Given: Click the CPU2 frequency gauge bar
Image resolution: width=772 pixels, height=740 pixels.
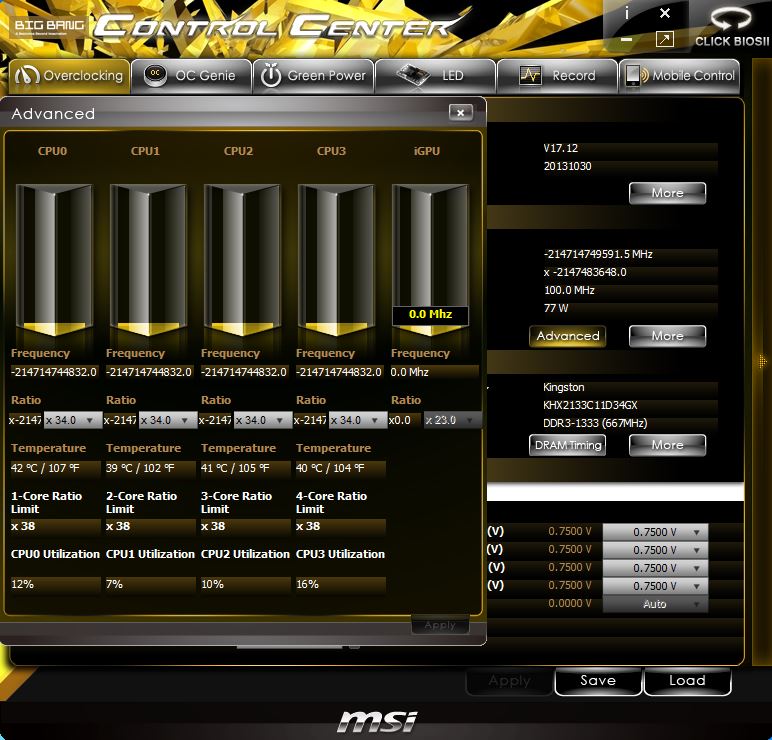Looking at the screenshot, I should coord(242,260).
